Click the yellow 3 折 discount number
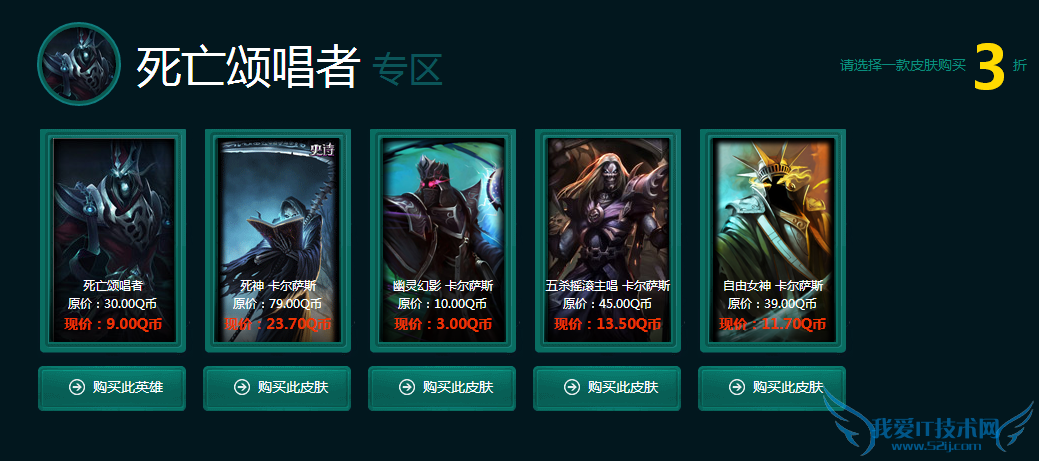The image size is (1039, 461). click(x=989, y=66)
